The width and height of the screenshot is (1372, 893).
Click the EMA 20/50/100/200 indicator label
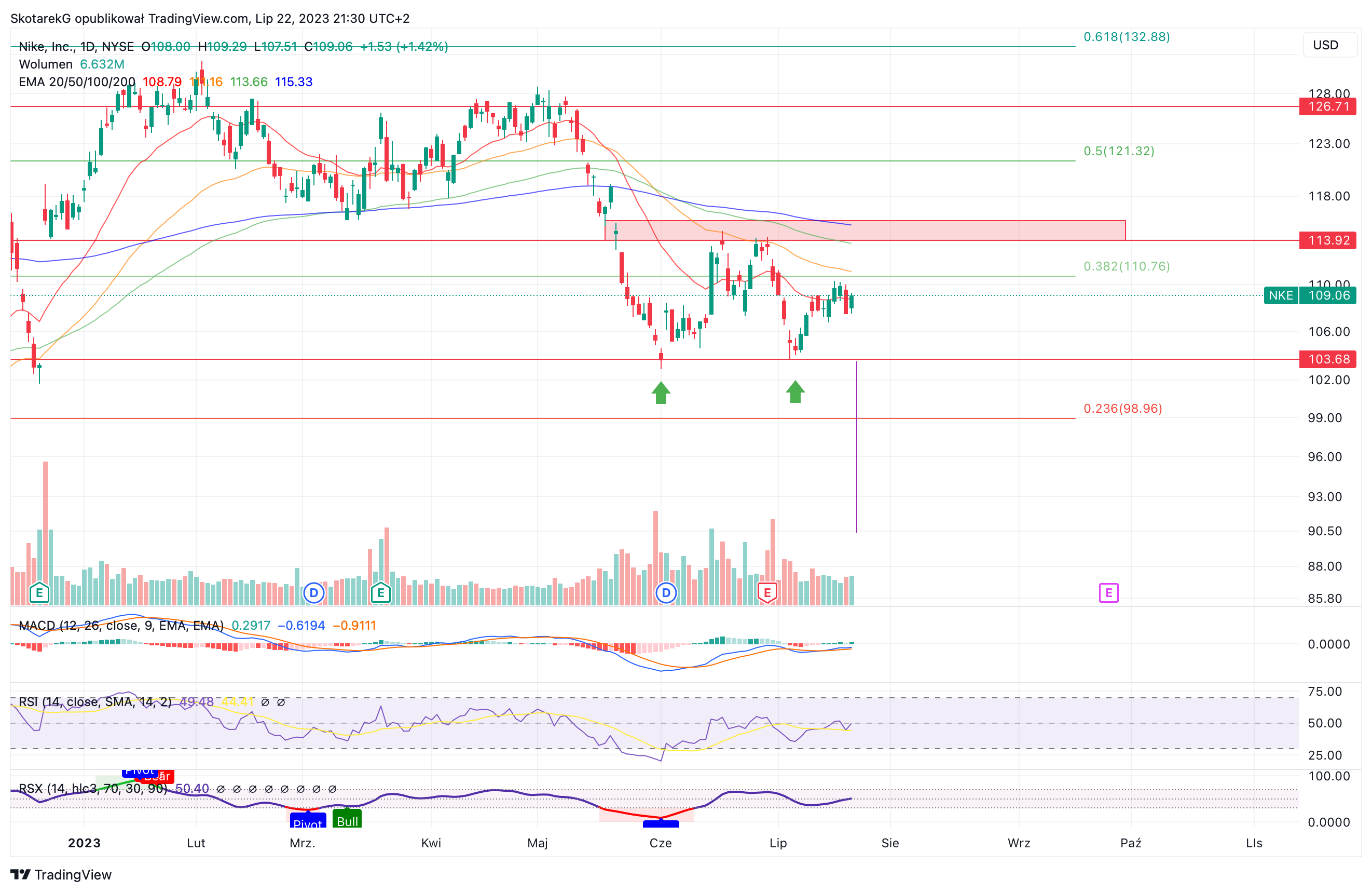click(77, 82)
